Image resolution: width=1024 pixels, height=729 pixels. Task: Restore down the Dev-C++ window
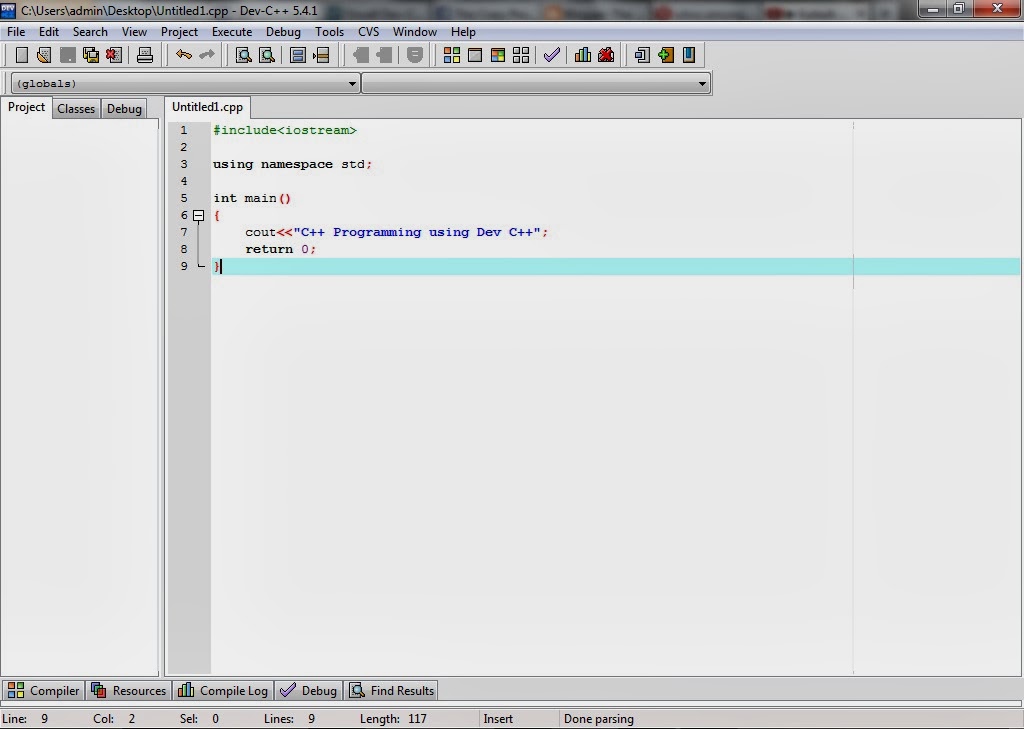coord(959,8)
